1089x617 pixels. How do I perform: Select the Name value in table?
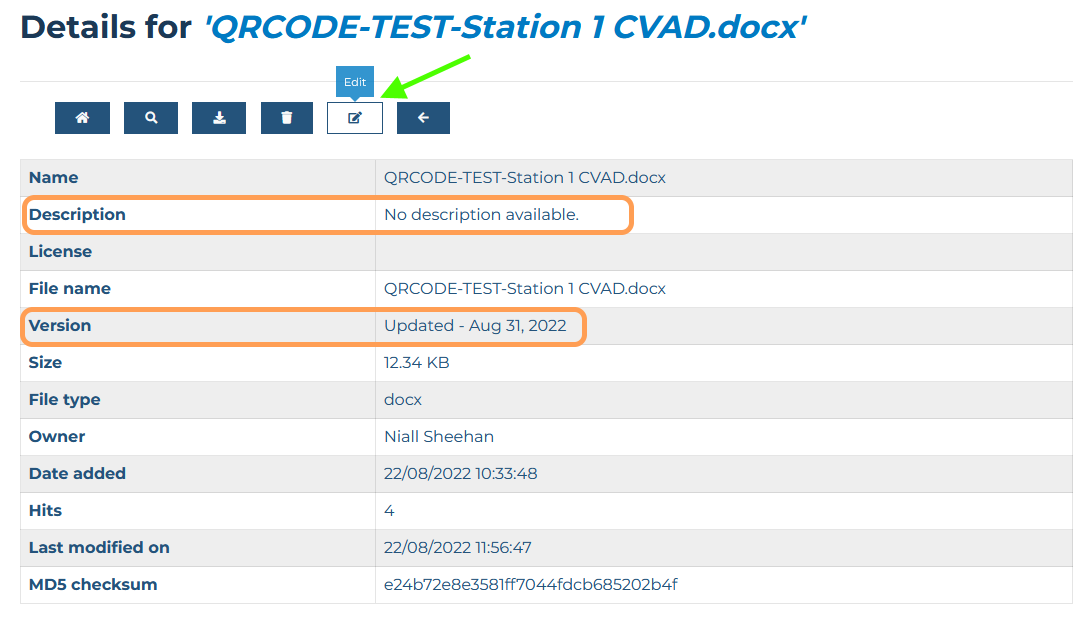[524, 178]
